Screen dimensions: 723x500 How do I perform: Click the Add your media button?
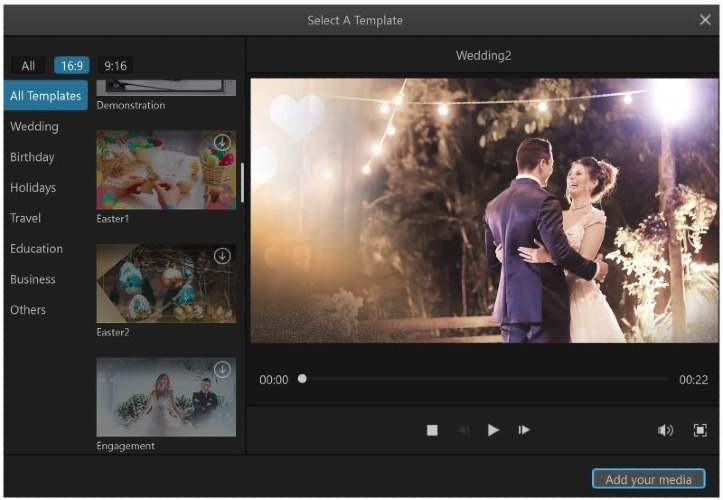[648, 479]
